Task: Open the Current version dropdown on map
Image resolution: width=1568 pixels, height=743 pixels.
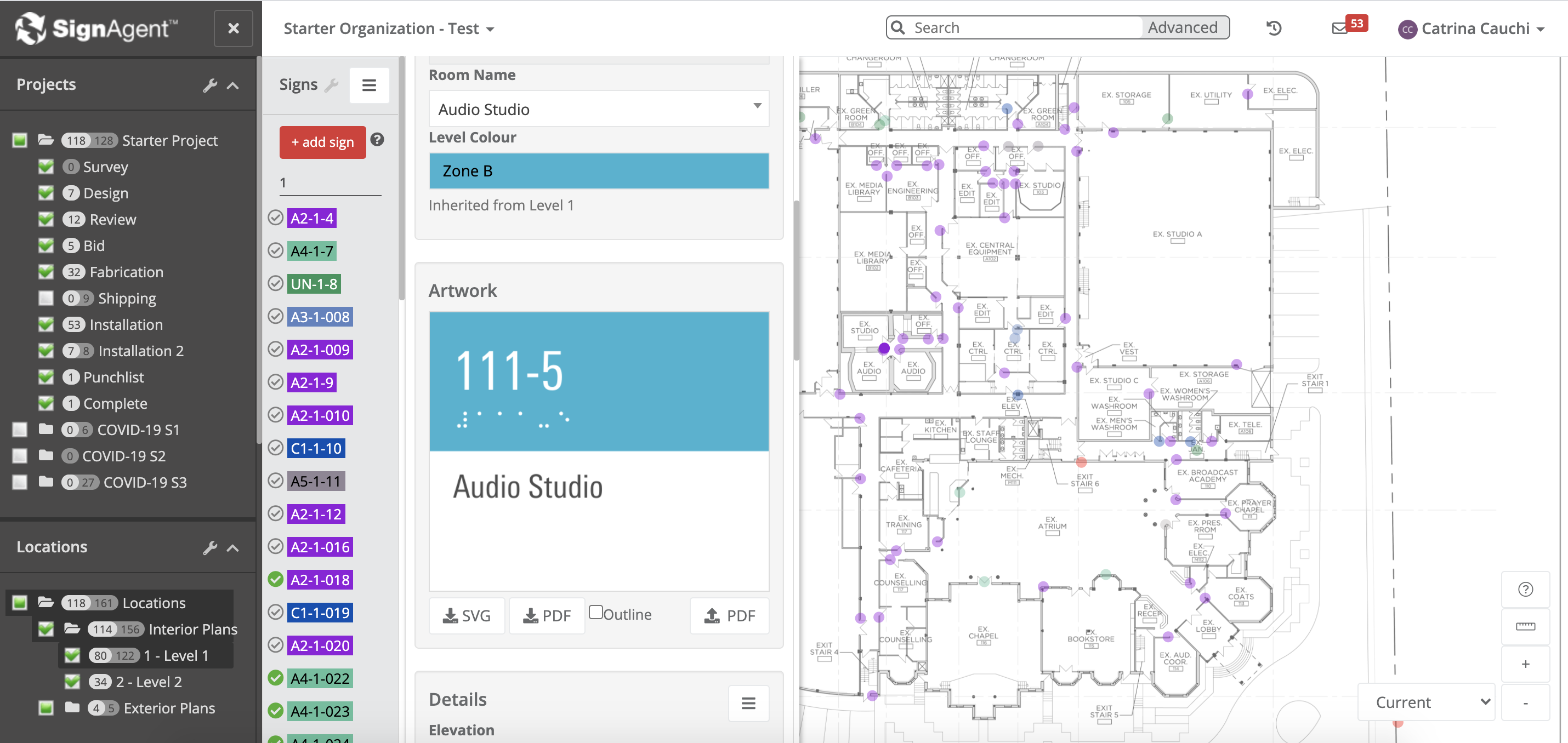Action: tap(1425, 702)
